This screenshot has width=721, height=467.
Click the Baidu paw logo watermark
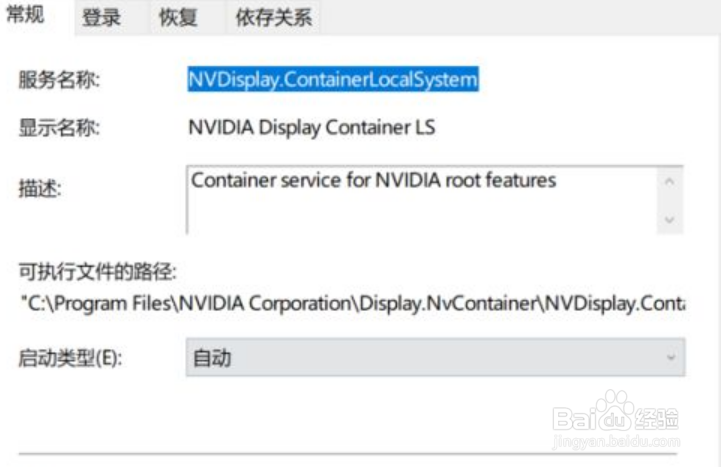coord(617,411)
